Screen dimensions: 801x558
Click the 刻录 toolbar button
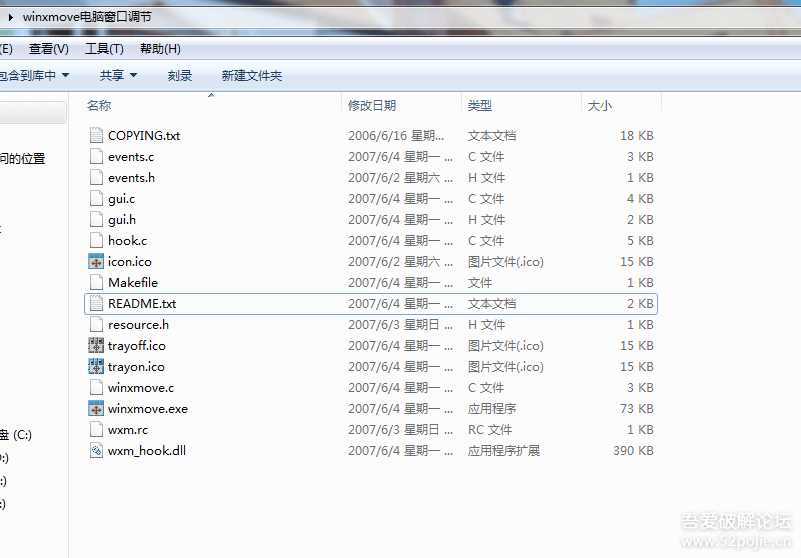tap(180, 75)
